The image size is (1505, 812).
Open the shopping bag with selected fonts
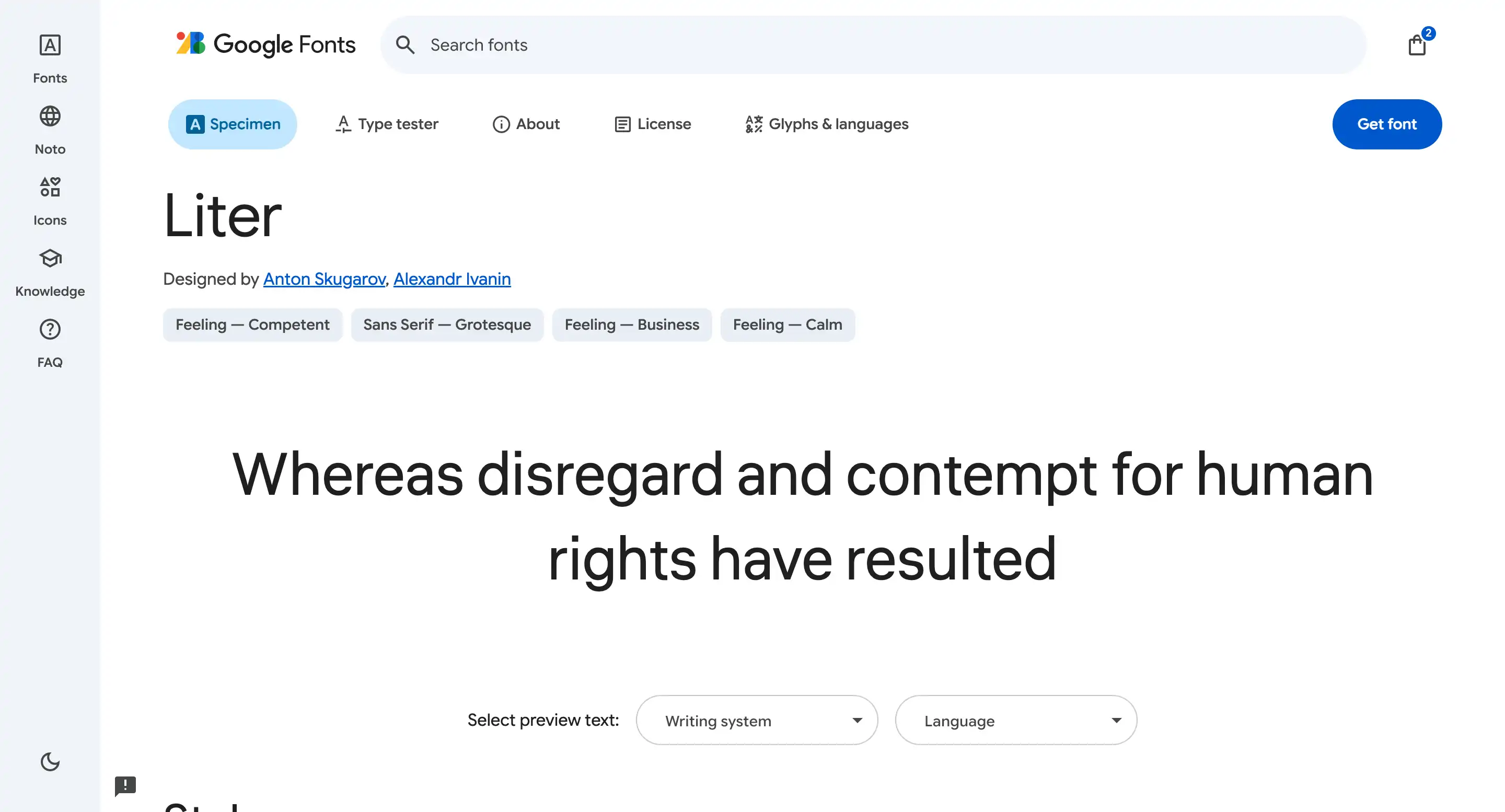(x=1417, y=44)
